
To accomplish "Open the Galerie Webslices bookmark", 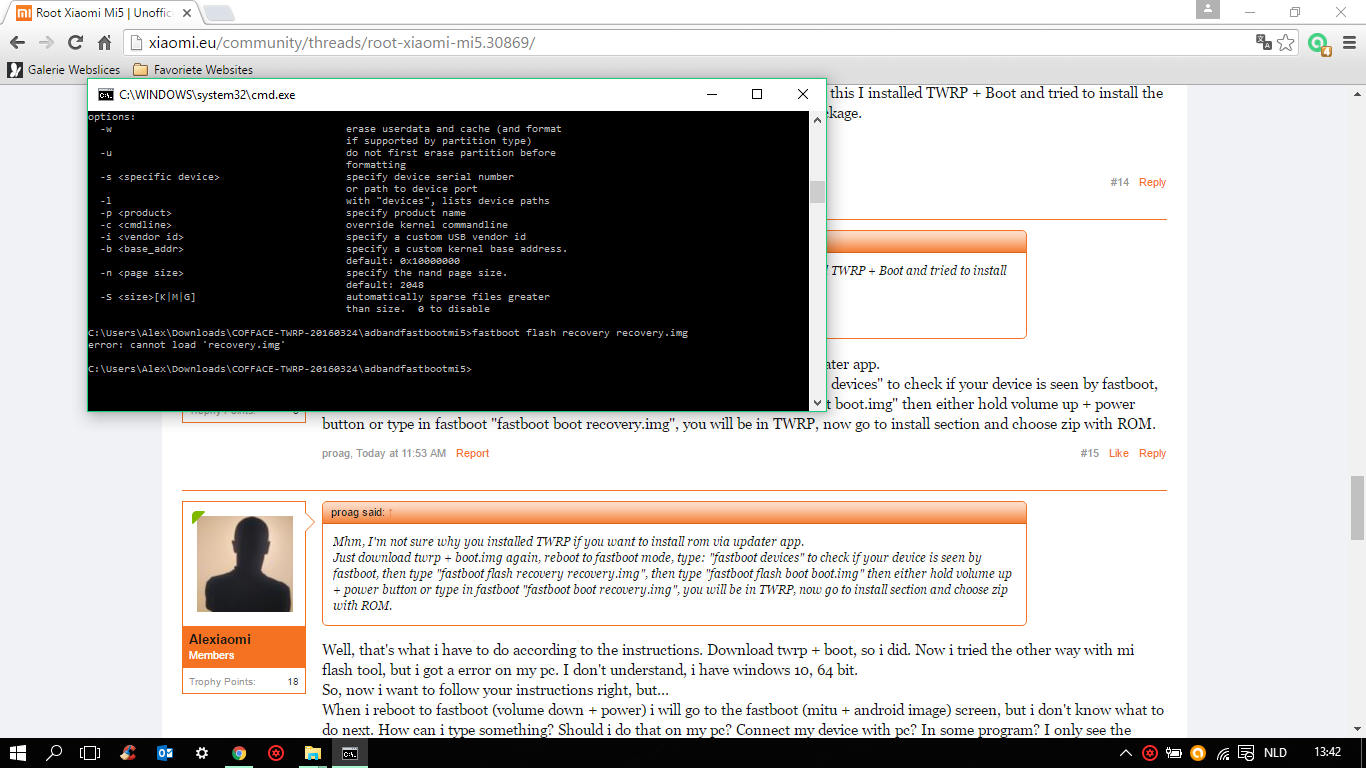I will 64,70.
